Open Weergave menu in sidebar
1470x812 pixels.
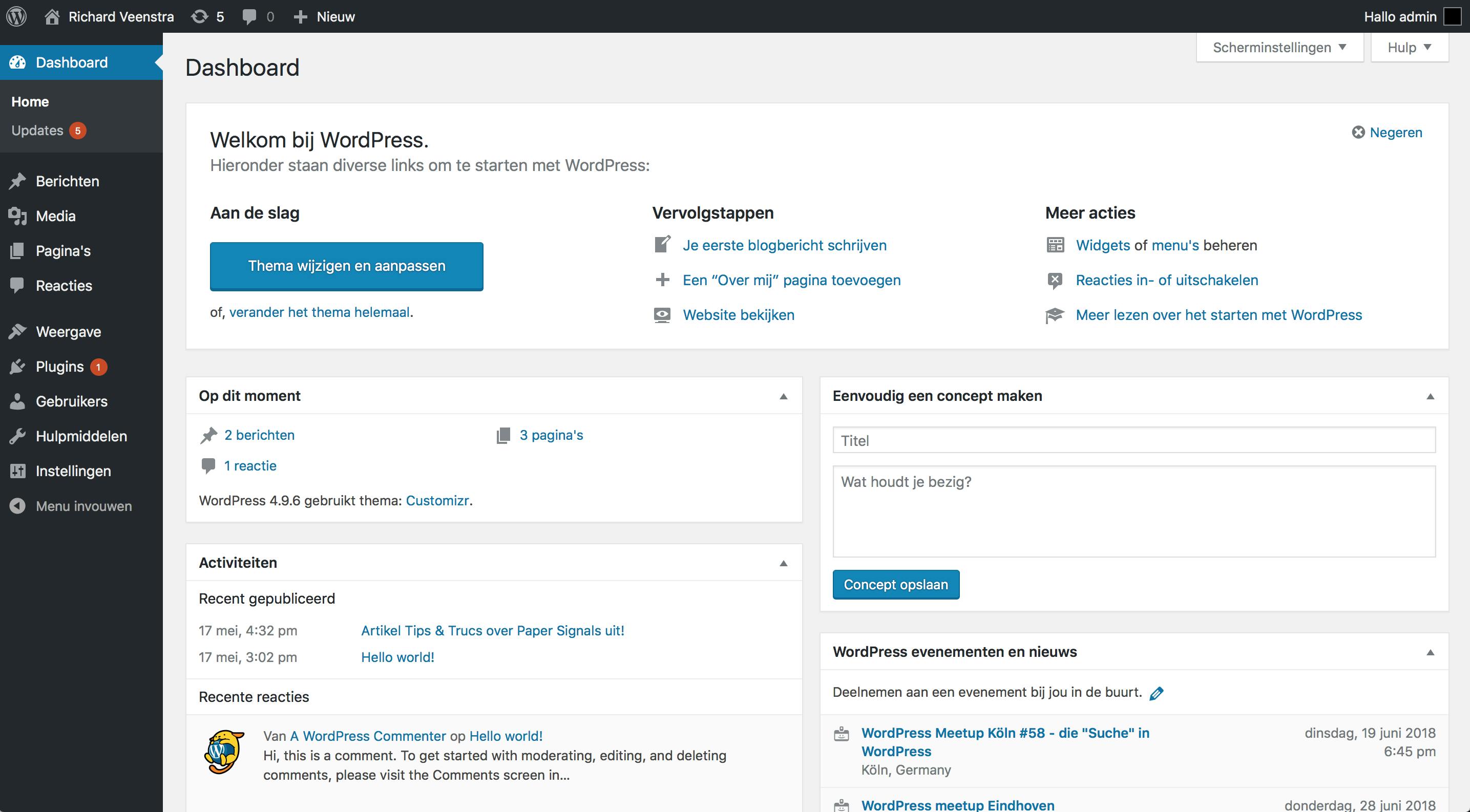click(69, 332)
